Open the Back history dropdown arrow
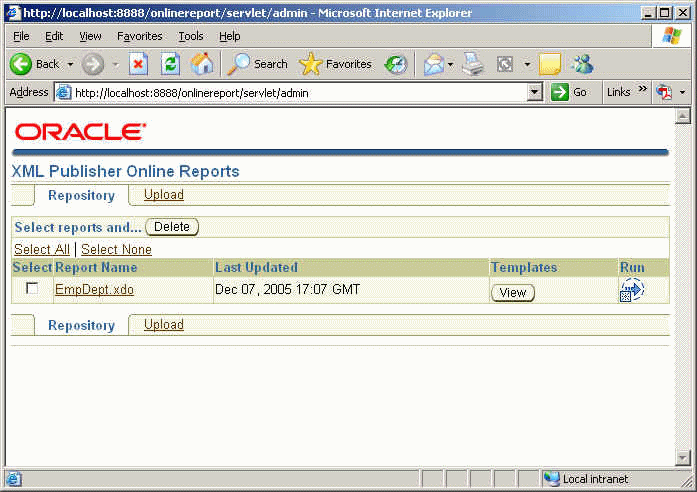 [x=70, y=65]
